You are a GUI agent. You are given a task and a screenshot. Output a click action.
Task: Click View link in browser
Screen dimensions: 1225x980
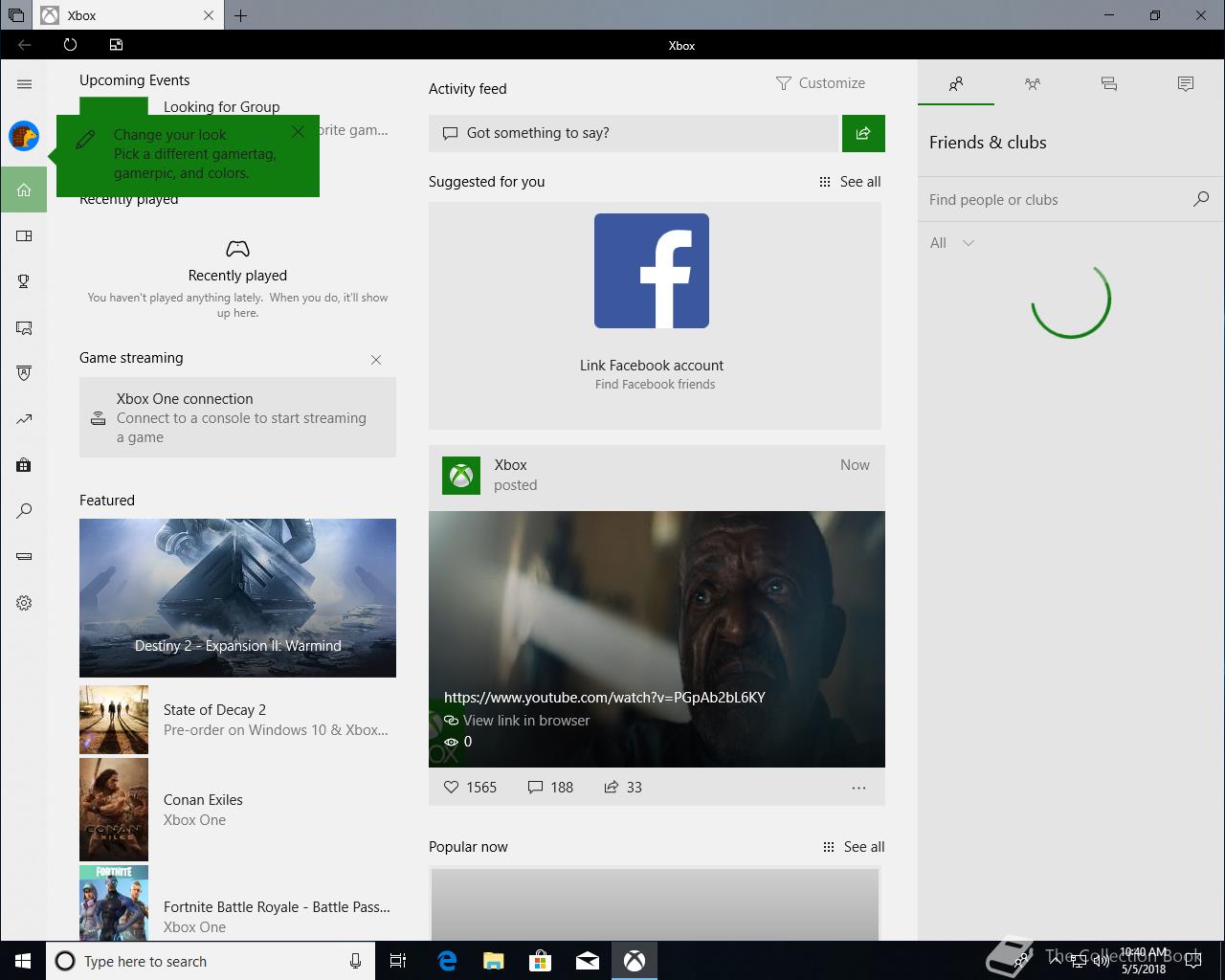[518, 721]
